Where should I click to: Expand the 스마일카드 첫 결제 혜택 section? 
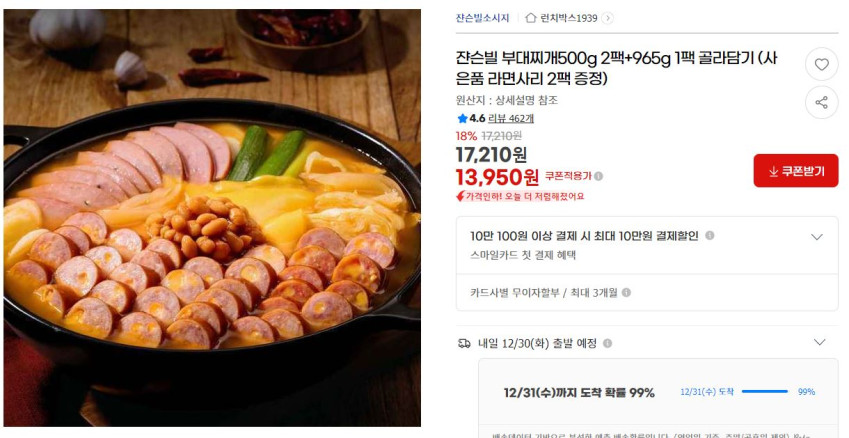817,237
